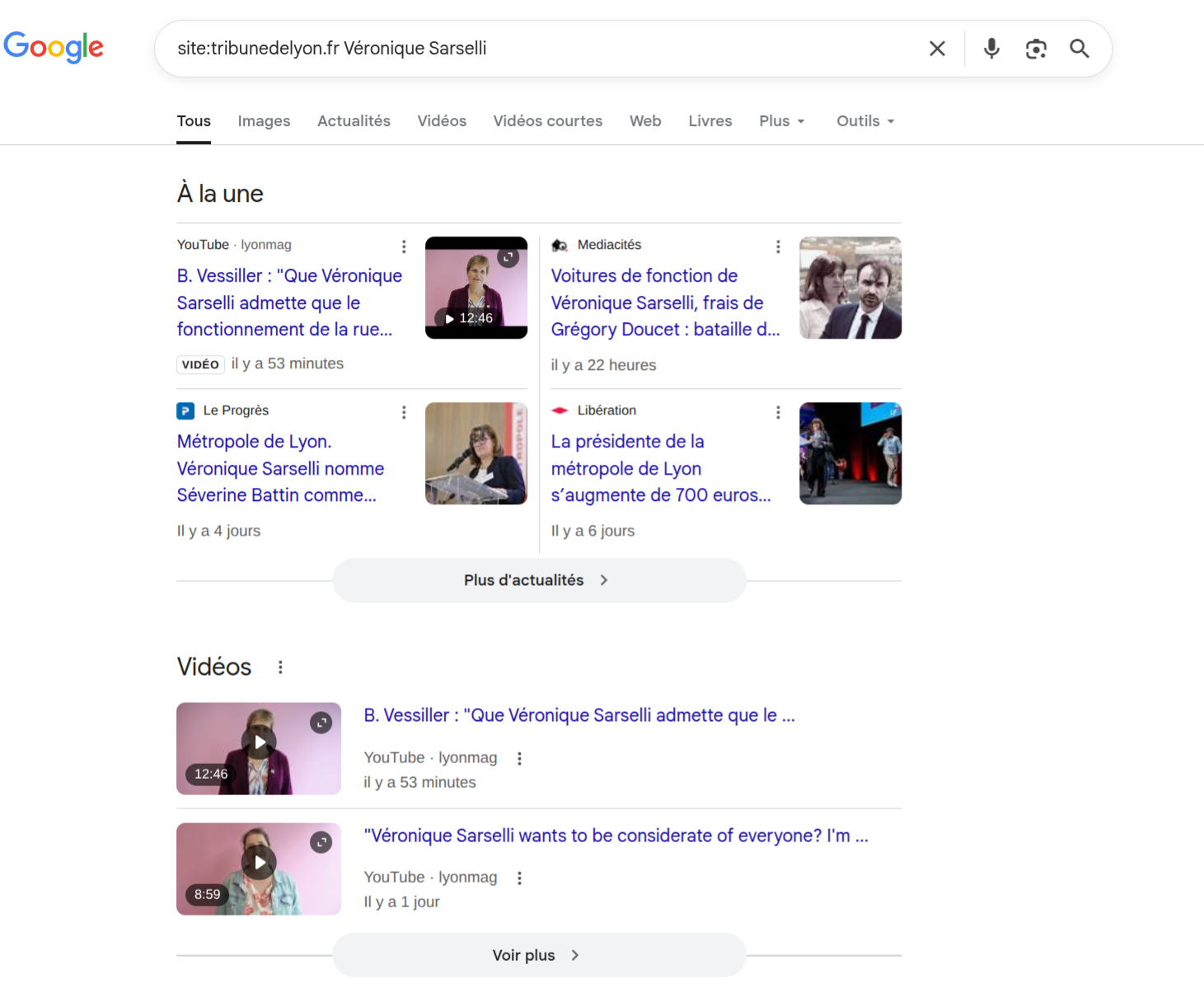Click the 12:46 news video thumbnail
This screenshot has height=988, width=1204.
click(476, 288)
